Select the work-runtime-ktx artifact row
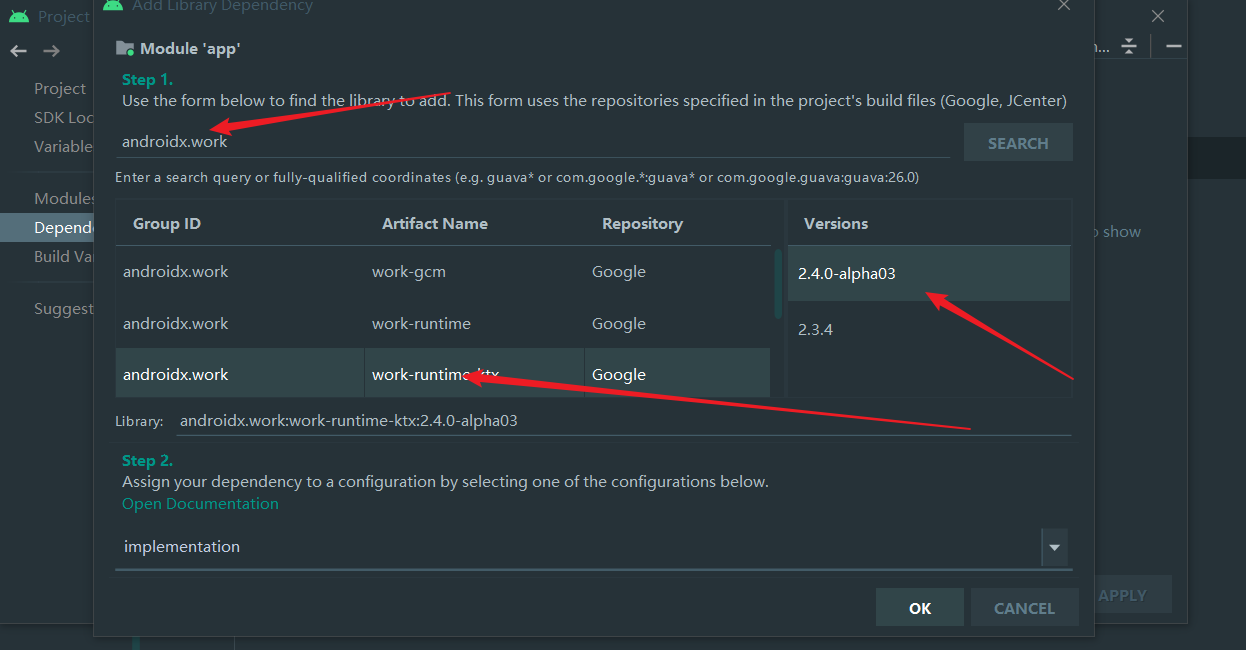This screenshot has height=650, width=1246. pos(443,375)
